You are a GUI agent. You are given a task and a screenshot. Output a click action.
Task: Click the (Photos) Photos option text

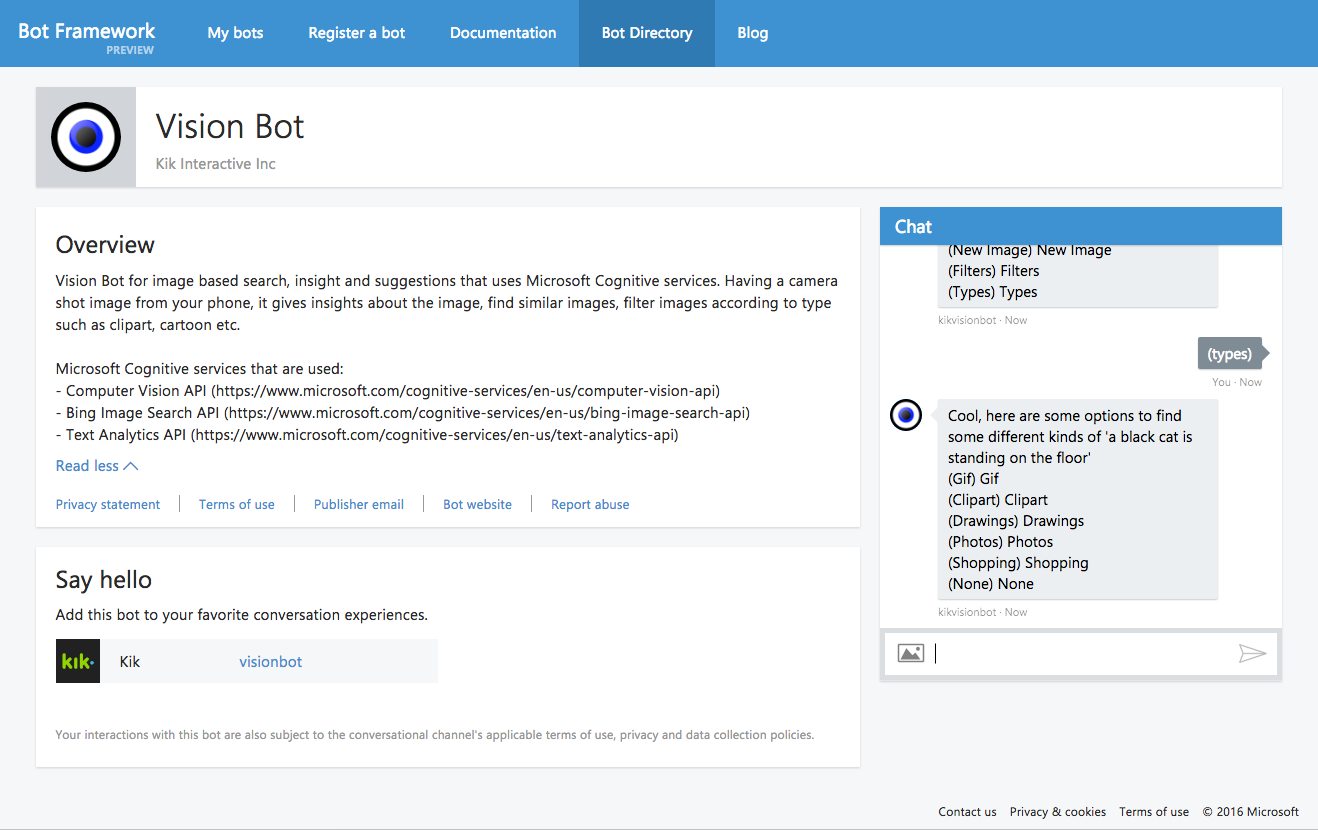(1001, 542)
